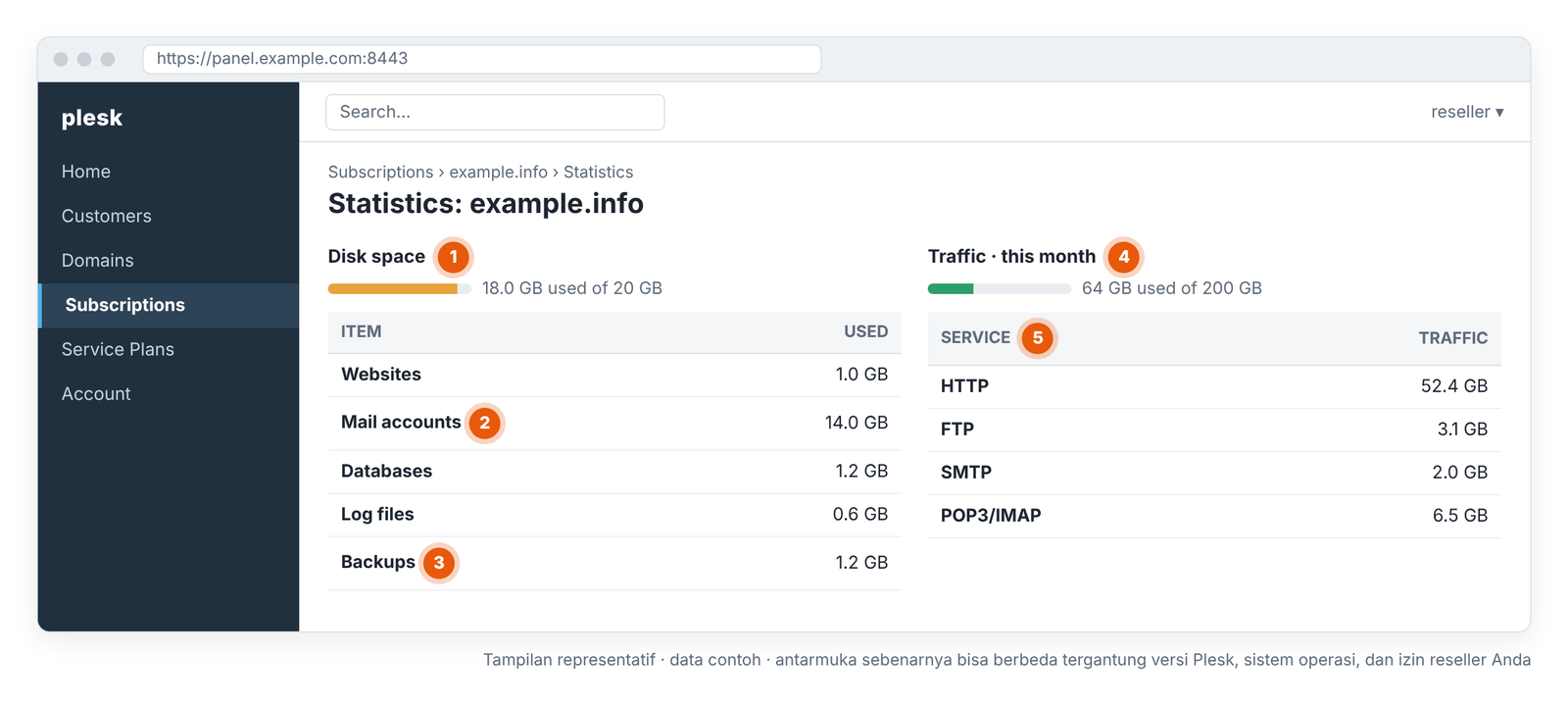This screenshot has width=1568, height=707.
Task: Click the '18.0 GB used of 20 GB' text
Action: [572, 288]
